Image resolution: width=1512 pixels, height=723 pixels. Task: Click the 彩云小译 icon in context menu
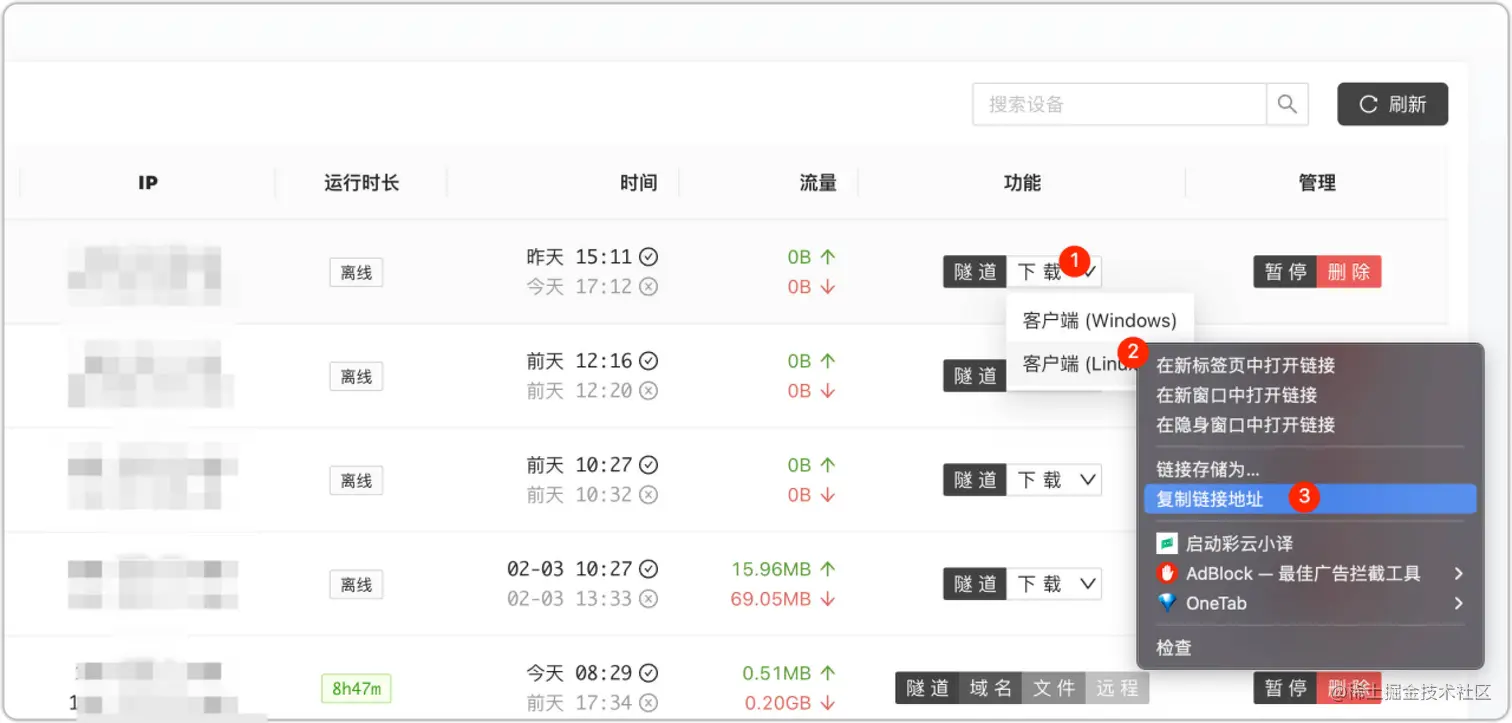click(x=1167, y=543)
